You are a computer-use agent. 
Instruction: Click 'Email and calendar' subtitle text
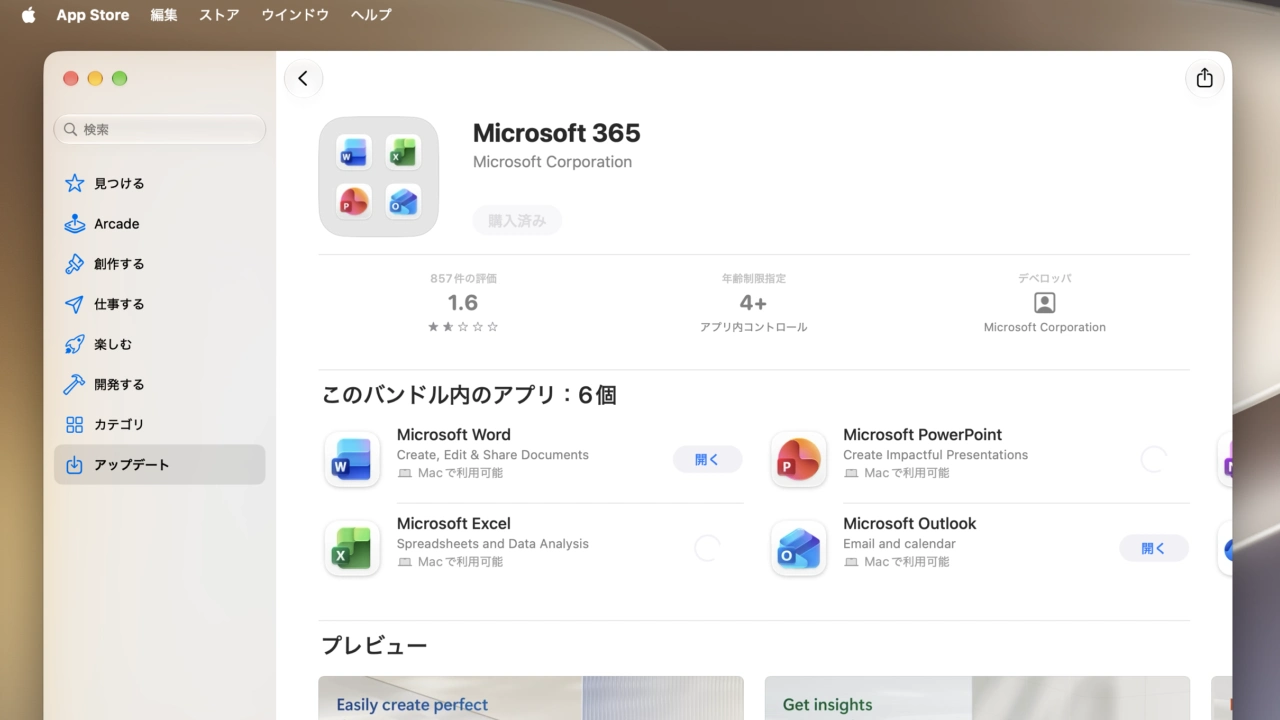899,544
